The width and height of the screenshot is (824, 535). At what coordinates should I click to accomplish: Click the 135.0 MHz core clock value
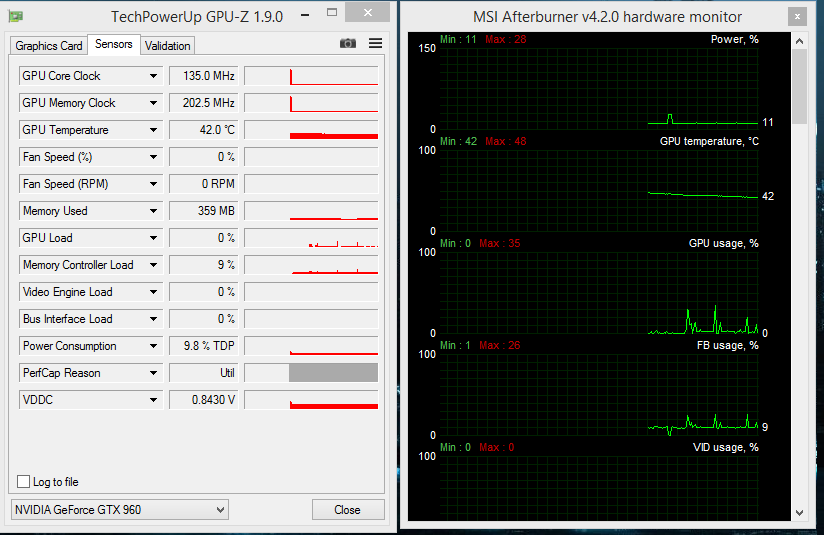click(203, 76)
